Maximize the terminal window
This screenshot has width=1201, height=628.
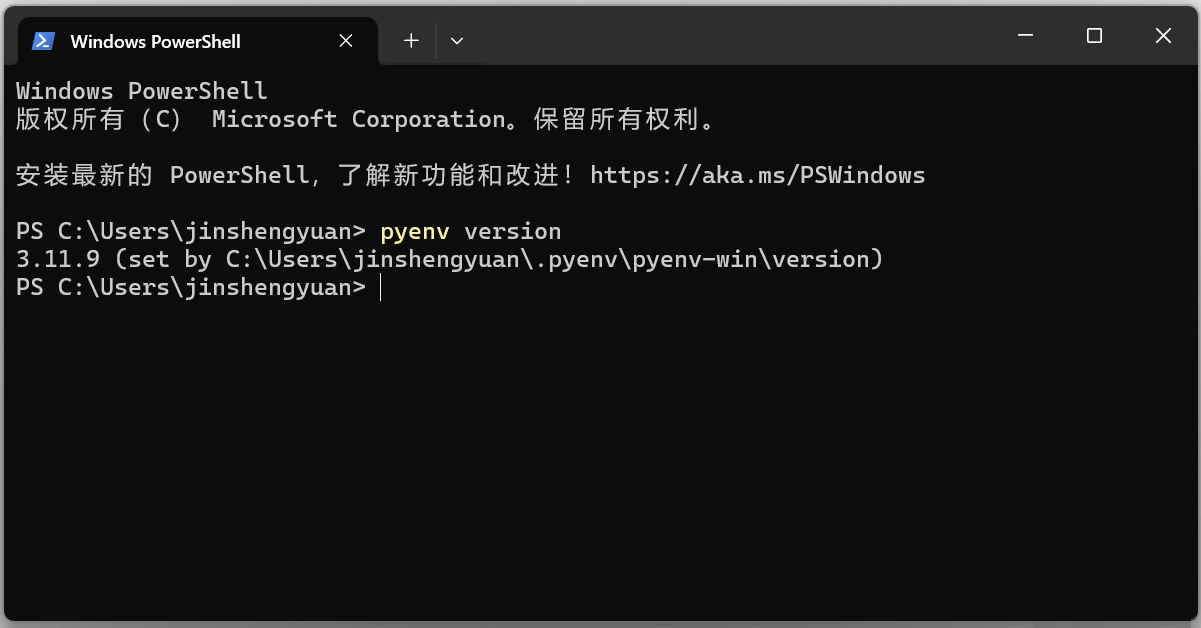coord(1094,36)
